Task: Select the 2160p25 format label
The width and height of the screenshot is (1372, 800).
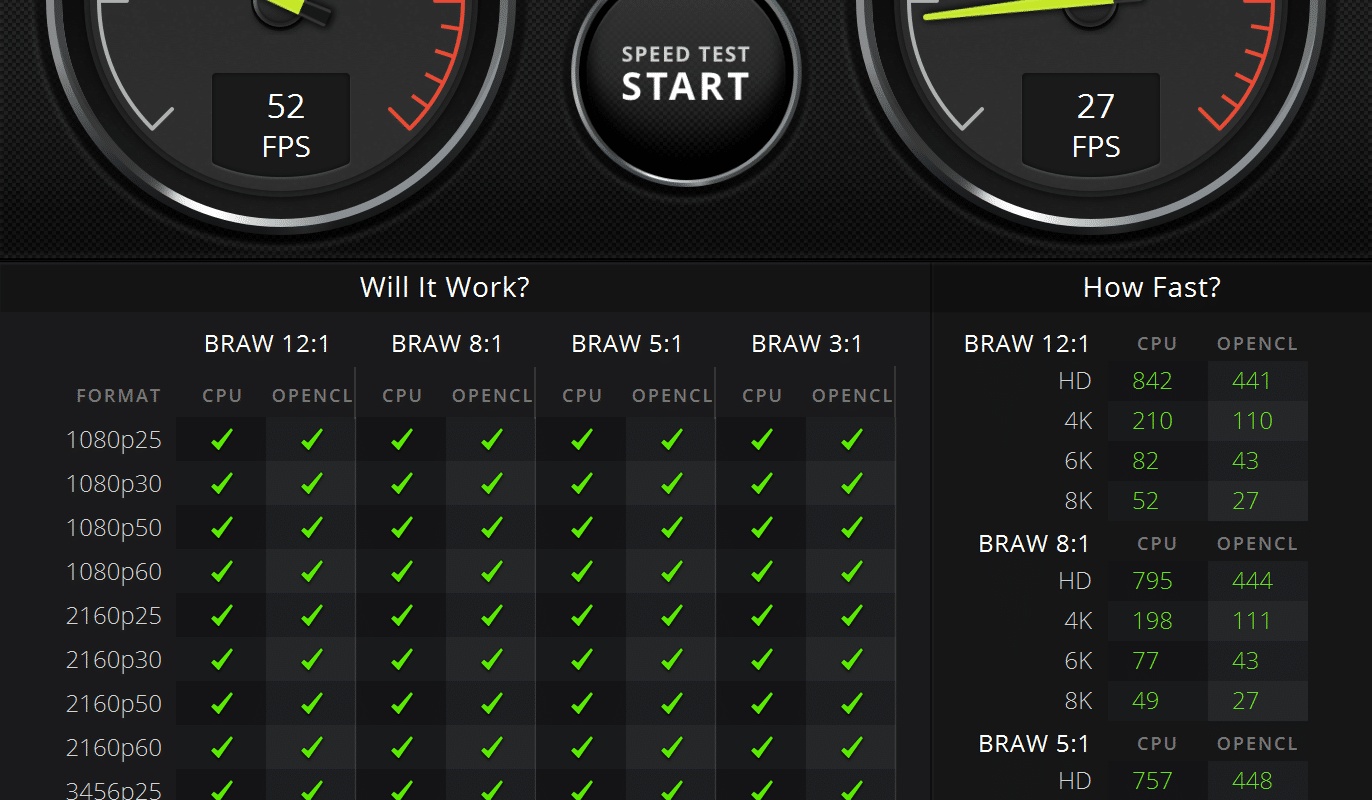Action: point(114,616)
